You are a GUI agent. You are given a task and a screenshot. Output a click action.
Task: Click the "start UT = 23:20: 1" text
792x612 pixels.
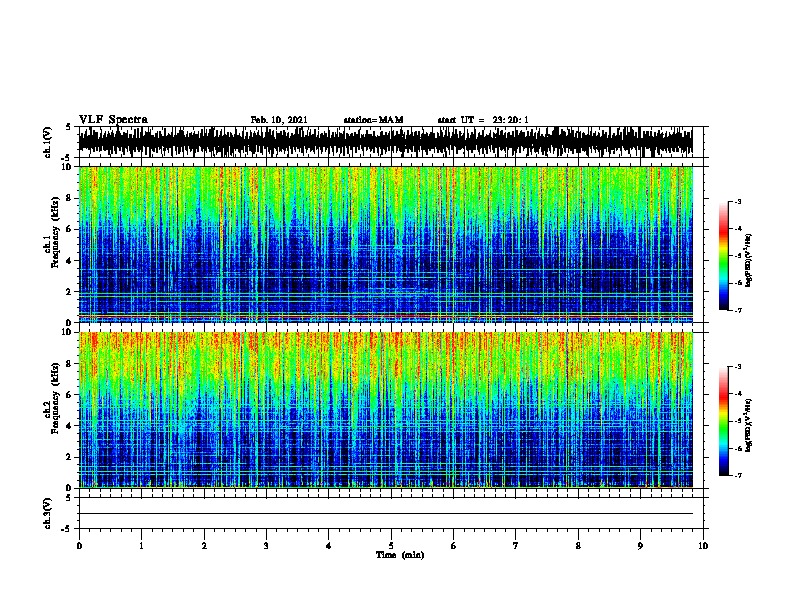click(483, 120)
